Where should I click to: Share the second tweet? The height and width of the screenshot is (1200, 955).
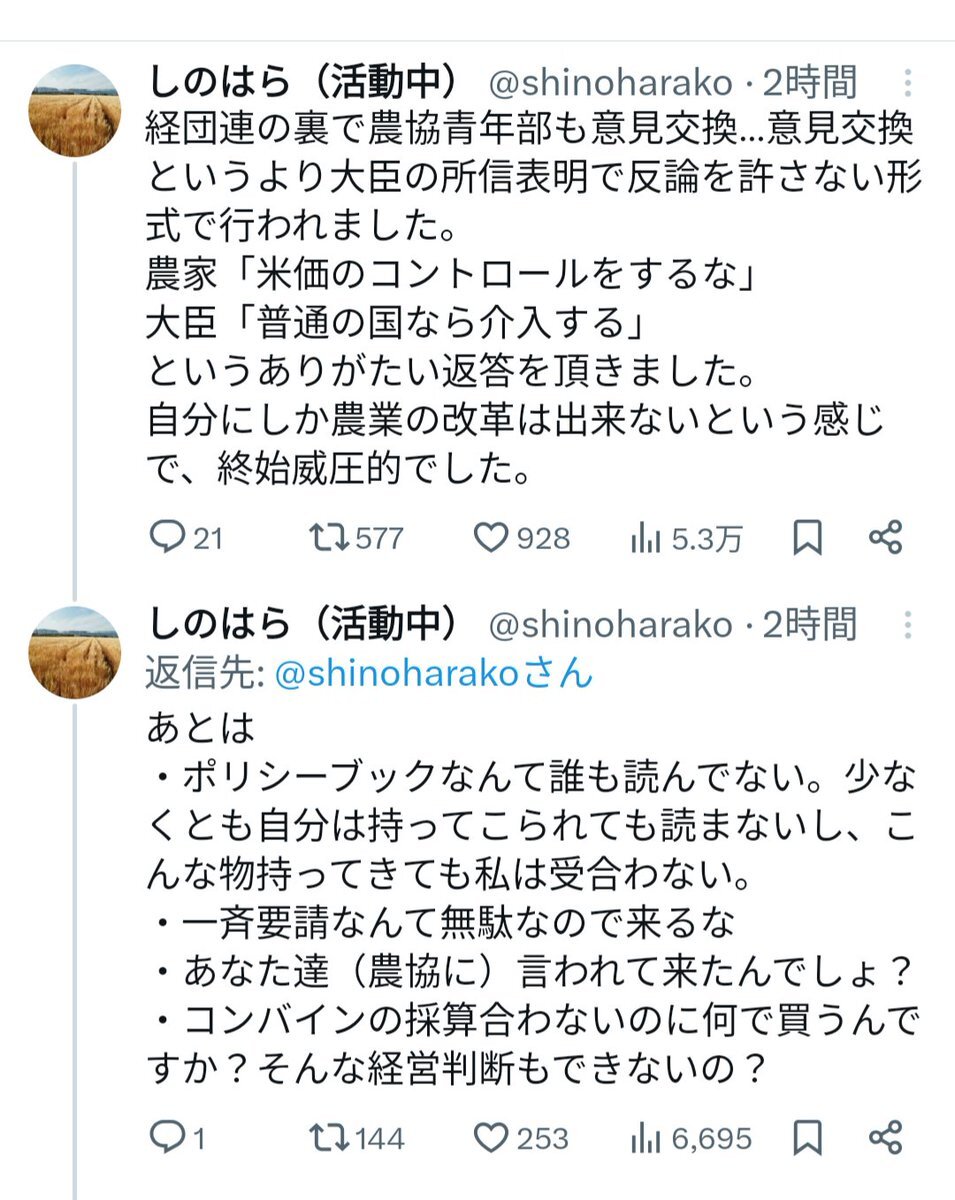[886, 1138]
